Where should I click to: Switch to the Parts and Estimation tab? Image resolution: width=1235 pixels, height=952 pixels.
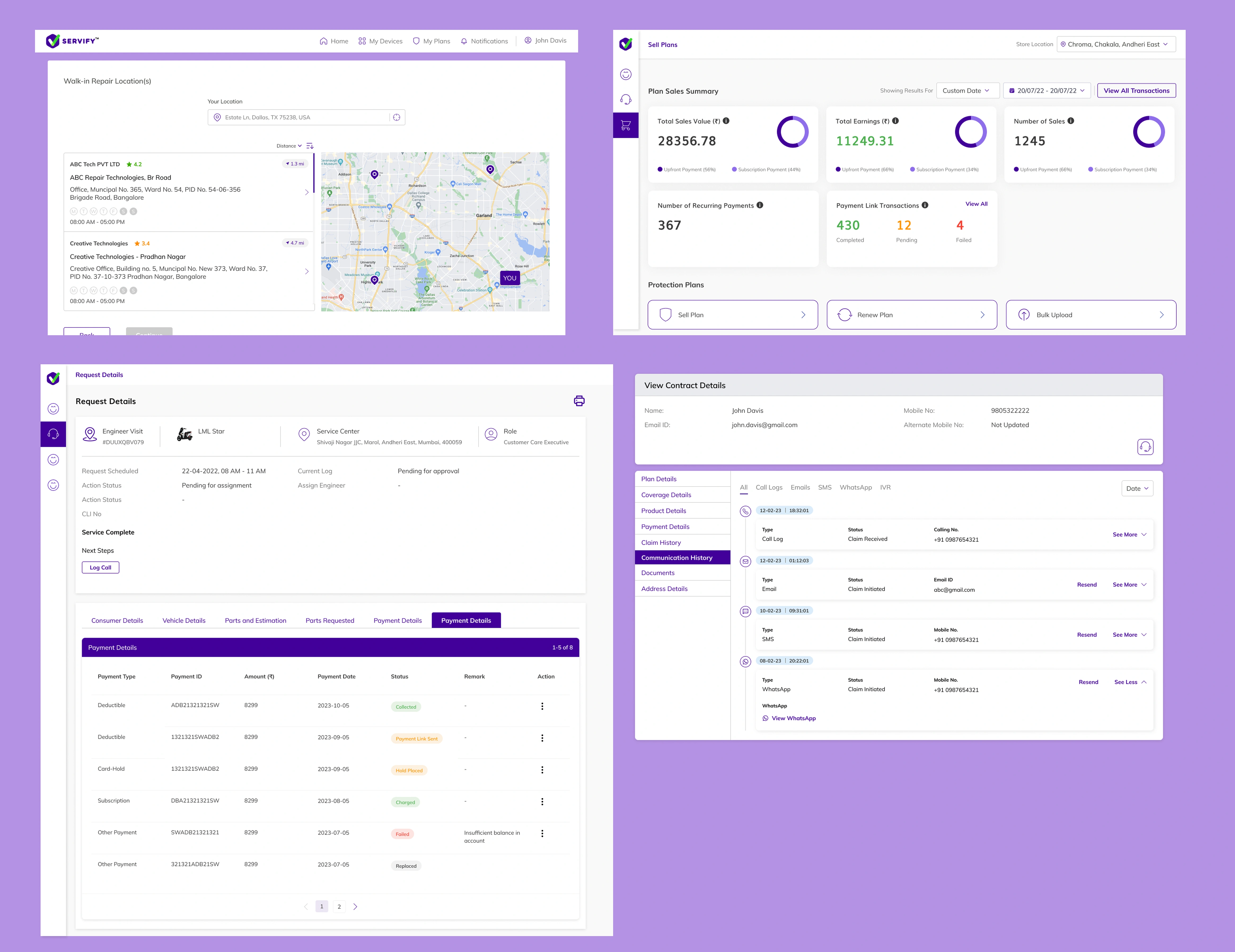pyautogui.click(x=256, y=621)
